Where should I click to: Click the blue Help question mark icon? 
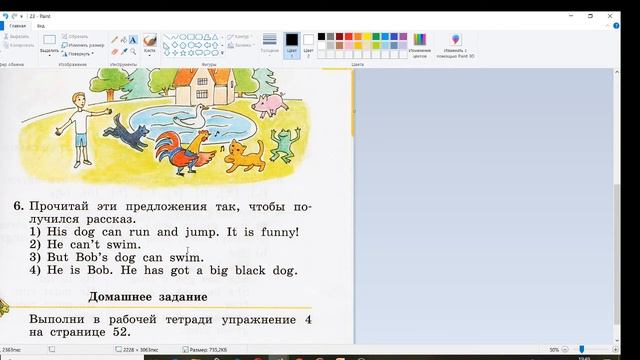point(616,26)
